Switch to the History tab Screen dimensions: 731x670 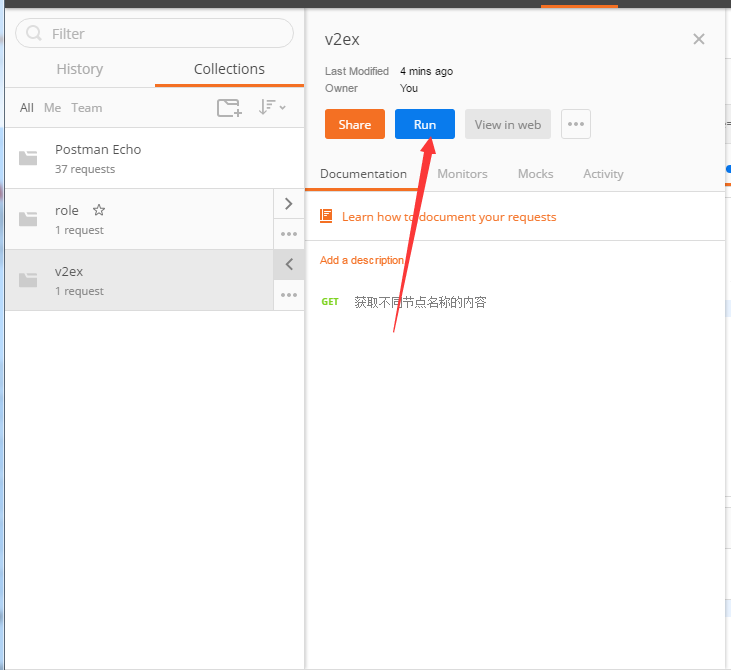coord(80,69)
